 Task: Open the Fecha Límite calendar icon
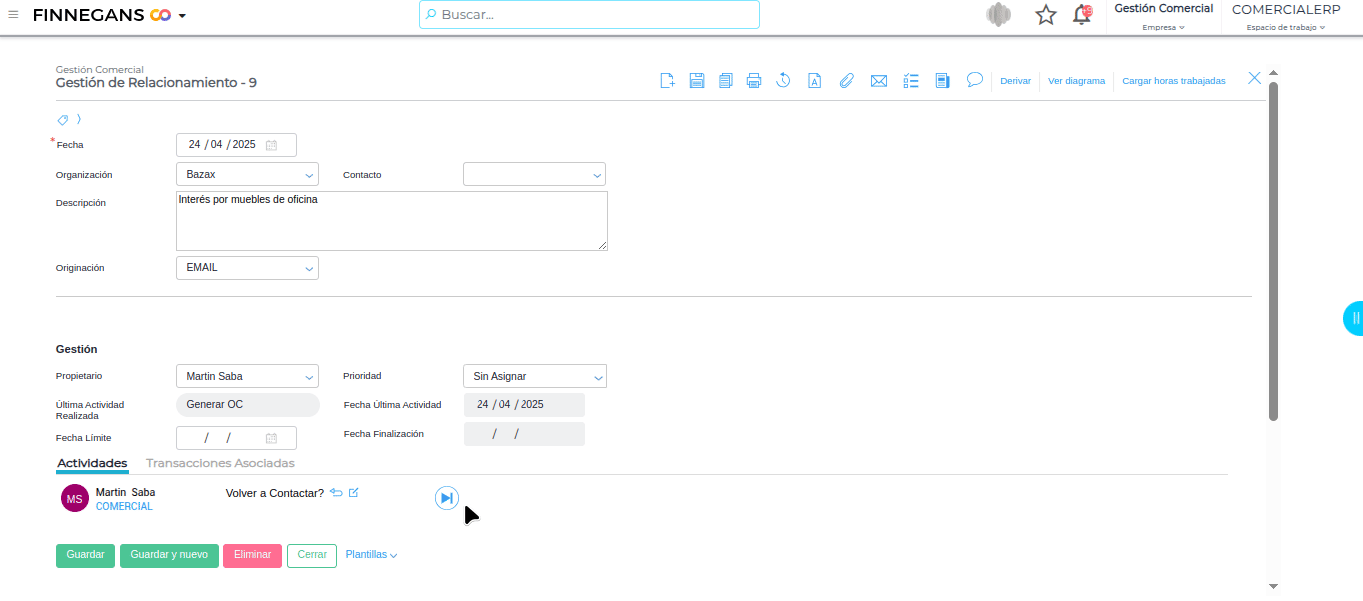(x=271, y=438)
